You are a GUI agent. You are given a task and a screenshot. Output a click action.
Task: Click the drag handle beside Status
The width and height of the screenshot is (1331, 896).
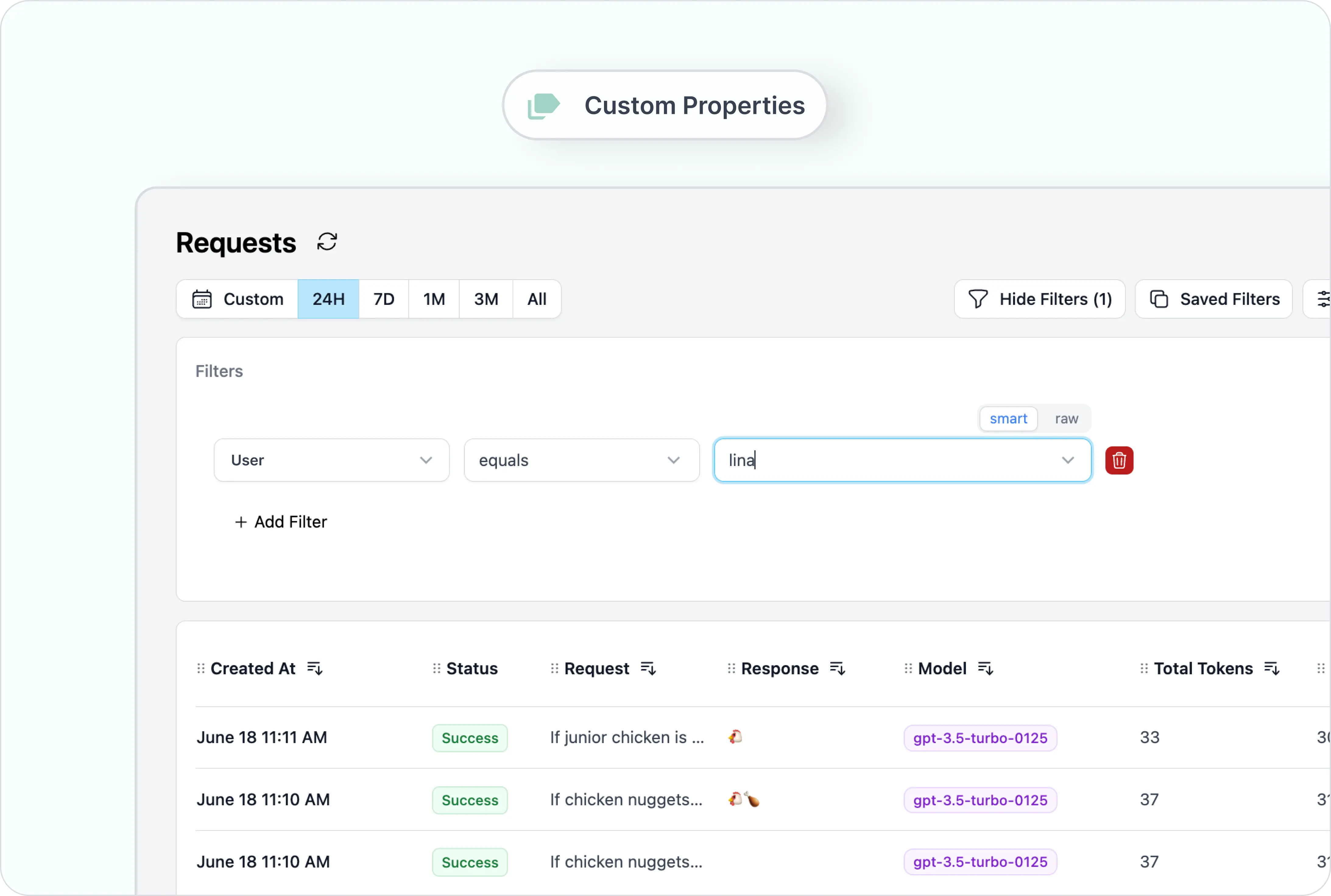[437, 668]
